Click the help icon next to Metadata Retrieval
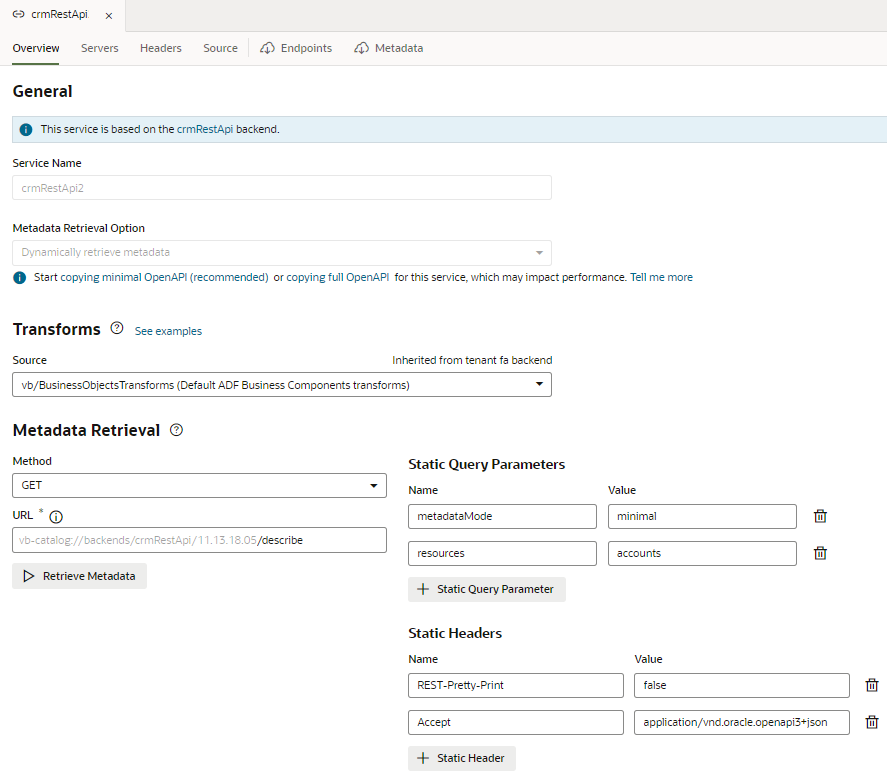Viewport: 887px width, 782px height. (x=176, y=430)
